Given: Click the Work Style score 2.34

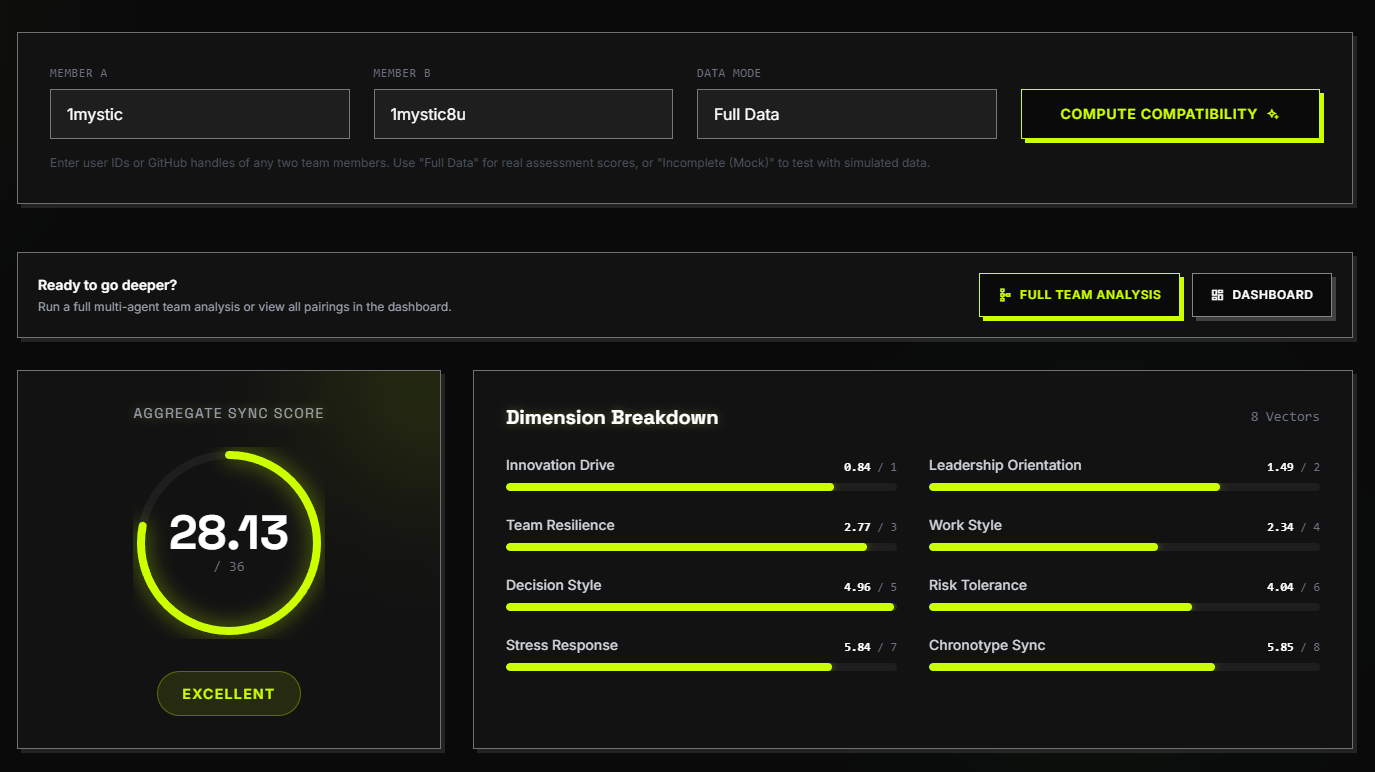Looking at the screenshot, I should [x=1280, y=527].
